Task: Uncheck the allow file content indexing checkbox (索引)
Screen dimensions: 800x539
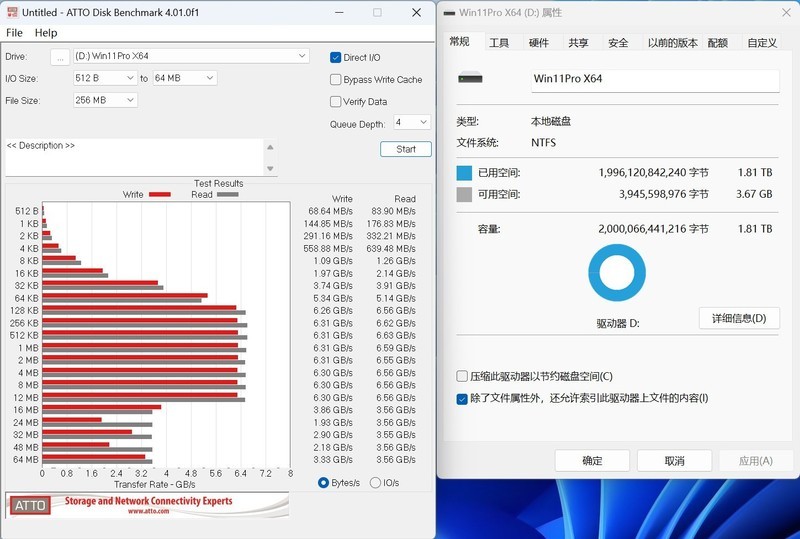Action: pos(462,399)
